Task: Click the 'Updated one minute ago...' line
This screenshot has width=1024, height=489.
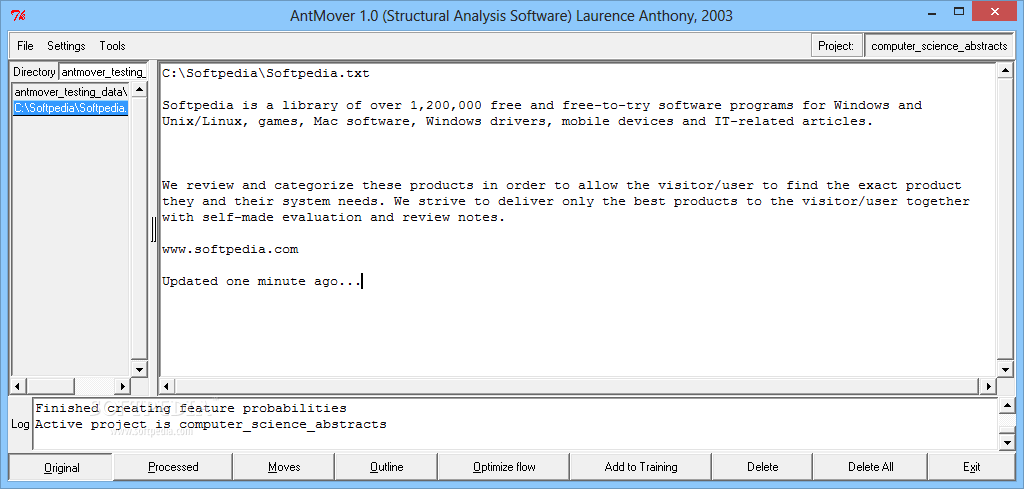Action: click(261, 281)
